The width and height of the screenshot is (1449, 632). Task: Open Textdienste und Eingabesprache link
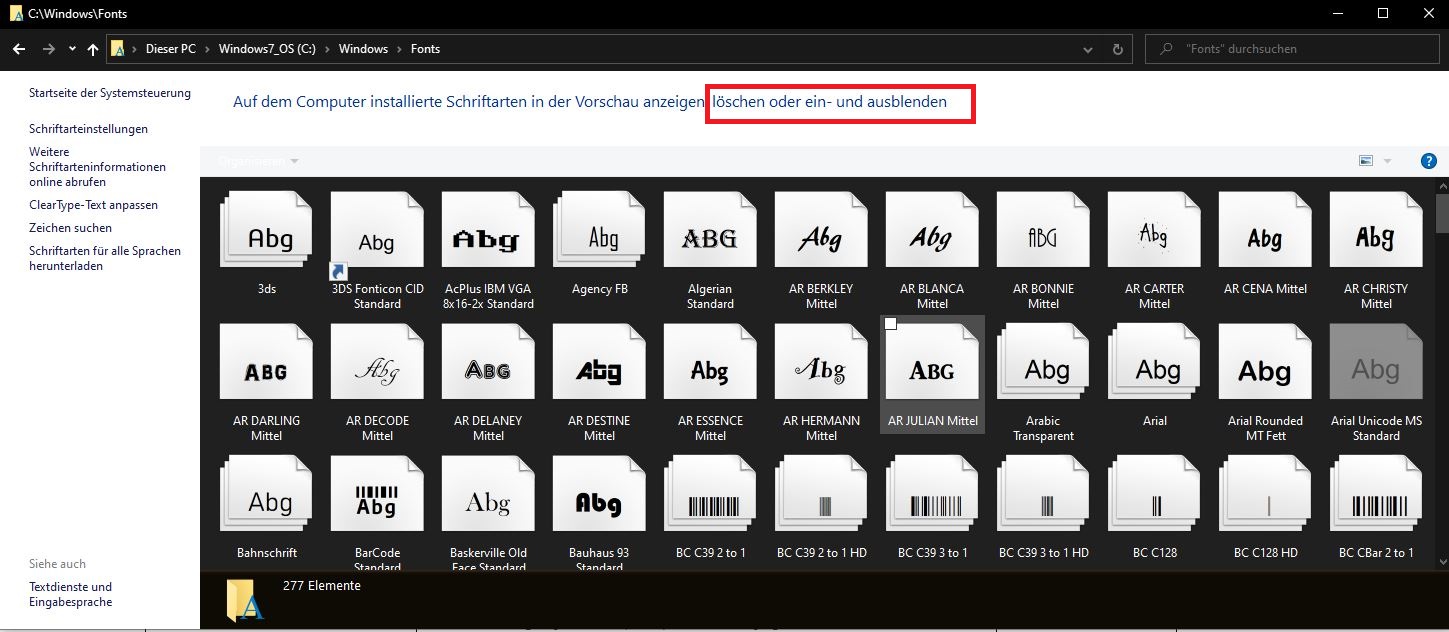pos(71,594)
